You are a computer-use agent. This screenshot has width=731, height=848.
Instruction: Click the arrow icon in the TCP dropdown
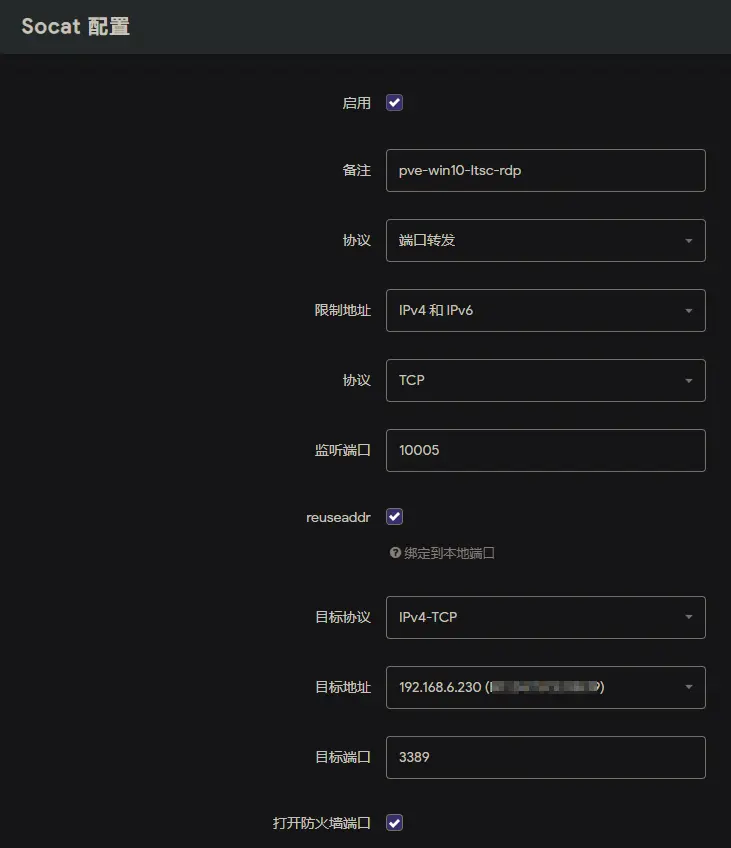pos(688,381)
